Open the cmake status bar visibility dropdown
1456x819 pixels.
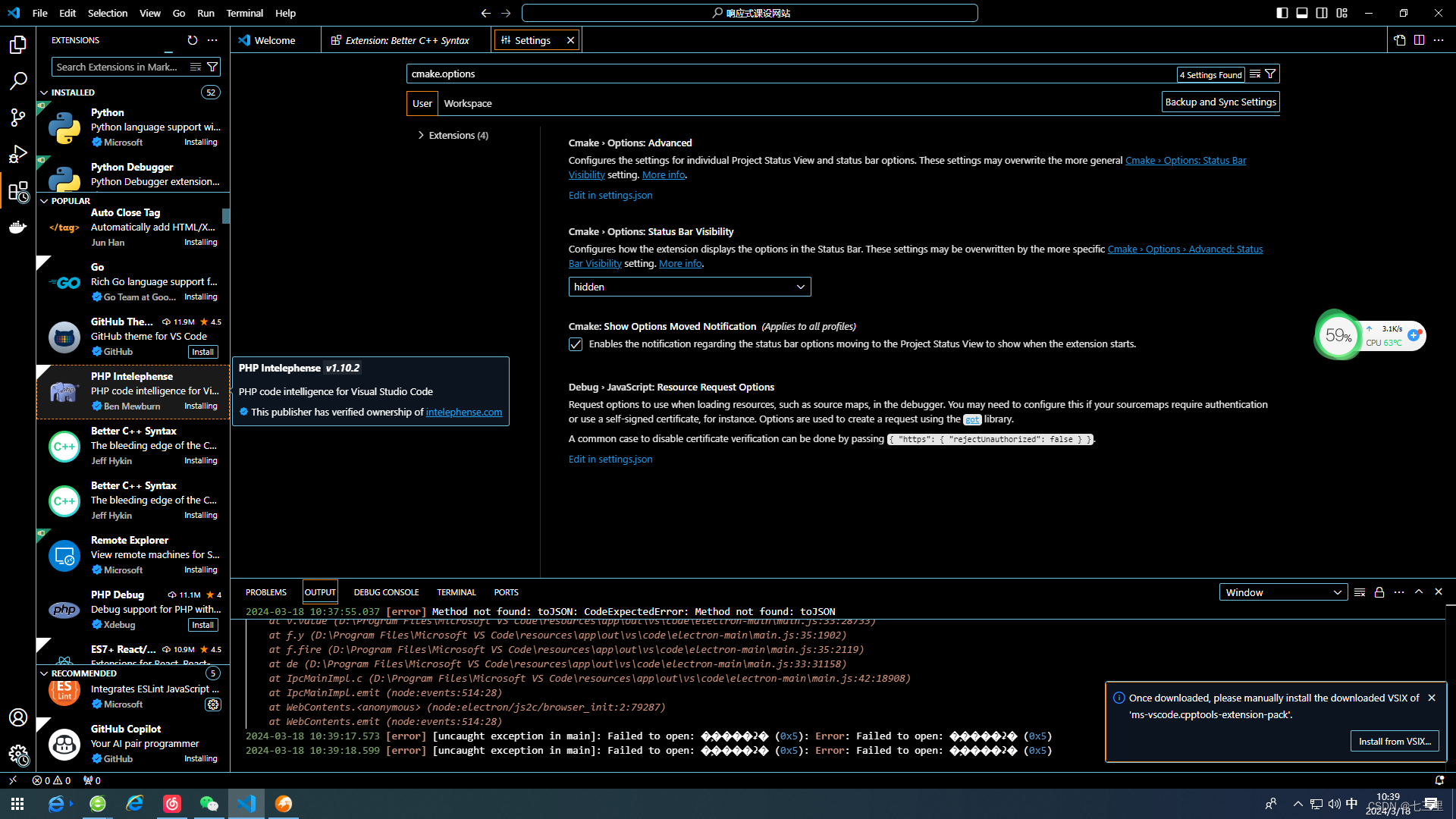pos(687,287)
